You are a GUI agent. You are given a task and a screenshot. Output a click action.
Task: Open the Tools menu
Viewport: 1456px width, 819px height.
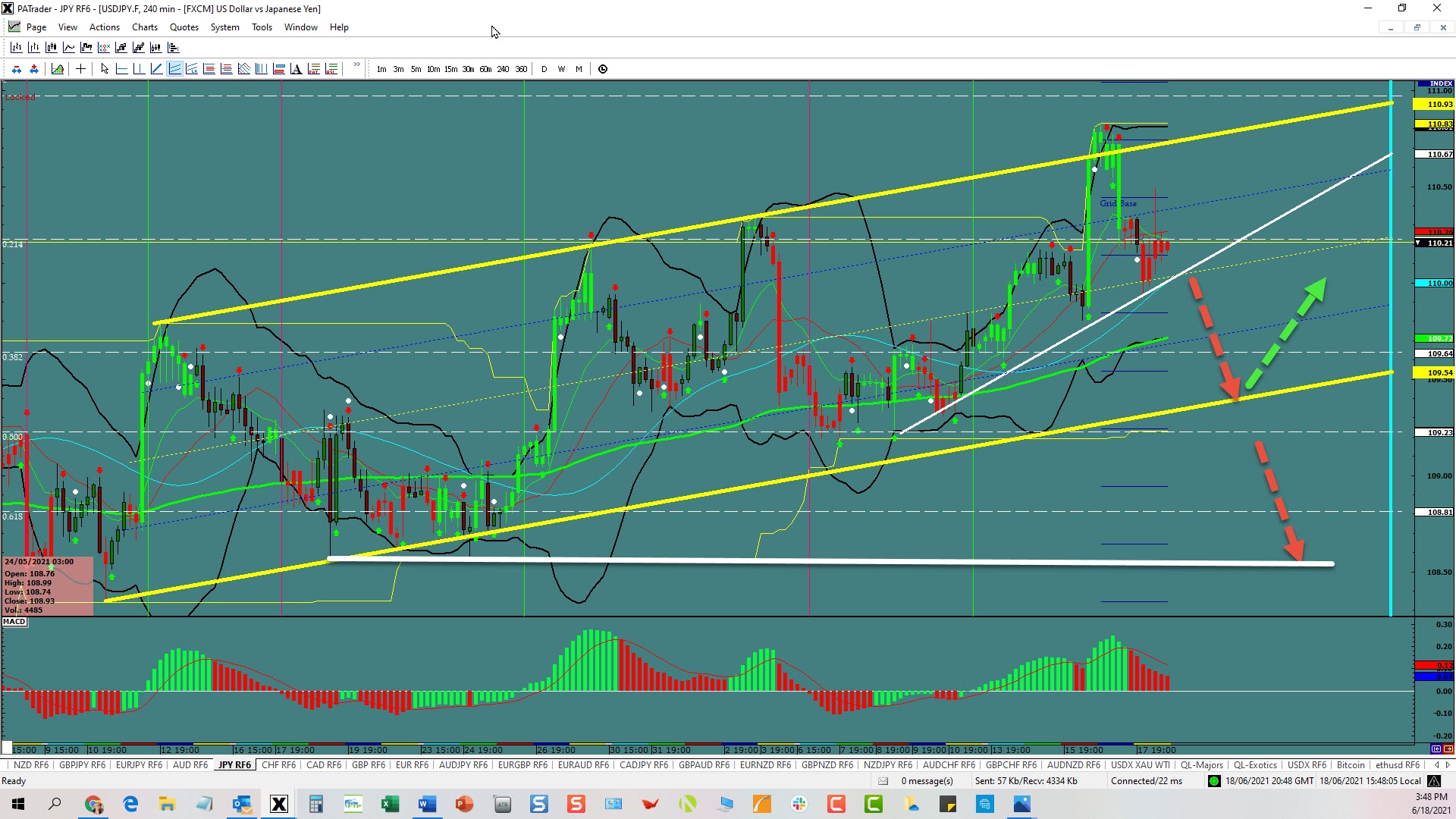pyautogui.click(x=262, y=27)
